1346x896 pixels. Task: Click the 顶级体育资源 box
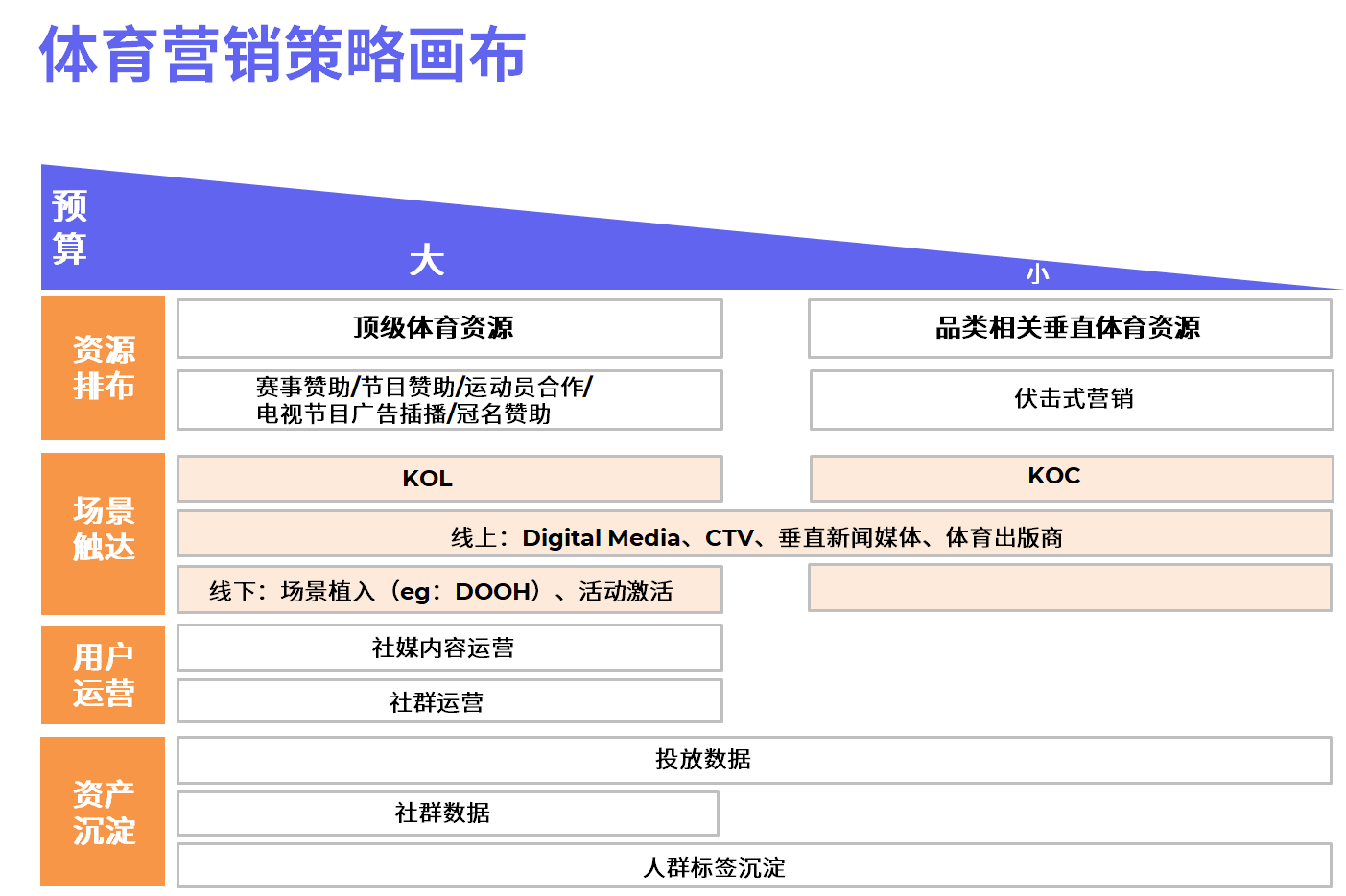point(449,328)
